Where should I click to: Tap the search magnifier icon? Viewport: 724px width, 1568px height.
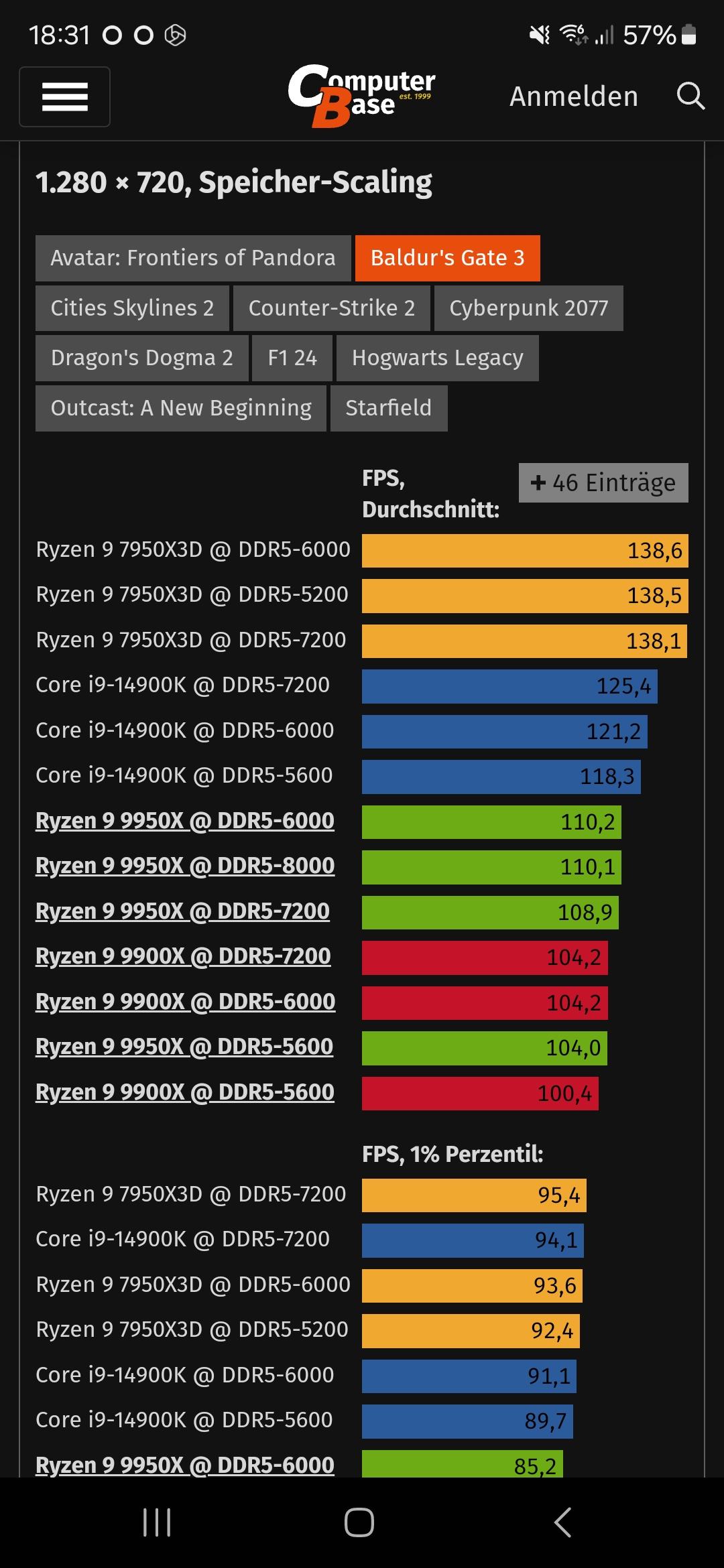point(690,96)
